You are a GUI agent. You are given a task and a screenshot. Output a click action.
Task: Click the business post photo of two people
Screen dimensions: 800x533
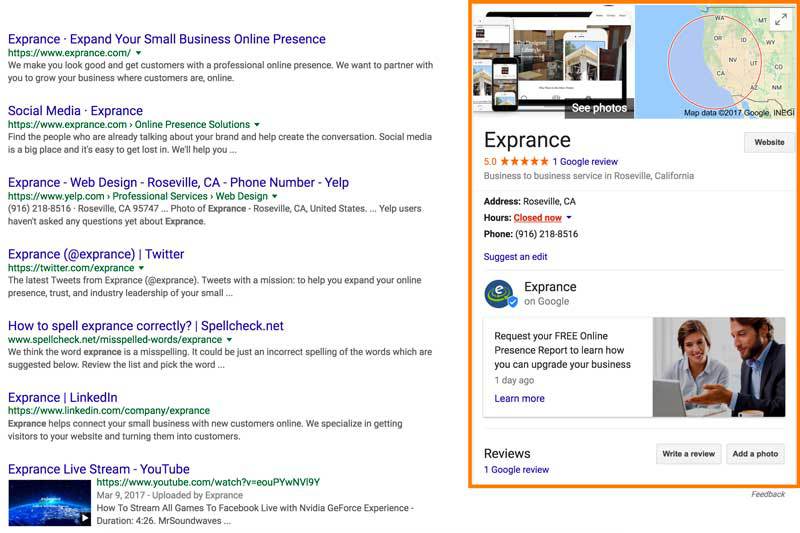click(719, 367)
